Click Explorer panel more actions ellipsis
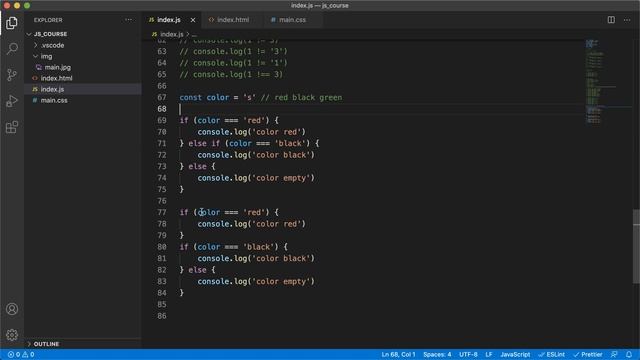Viewport: 640px width, 360px height. 129,20
